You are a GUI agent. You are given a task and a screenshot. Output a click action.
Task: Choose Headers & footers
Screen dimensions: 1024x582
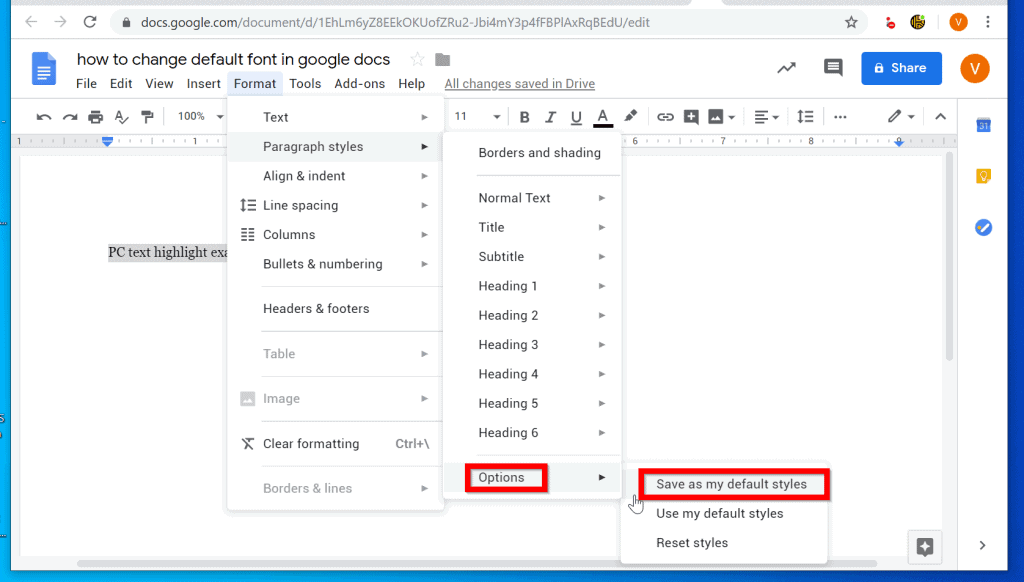[x=335, y=308]
